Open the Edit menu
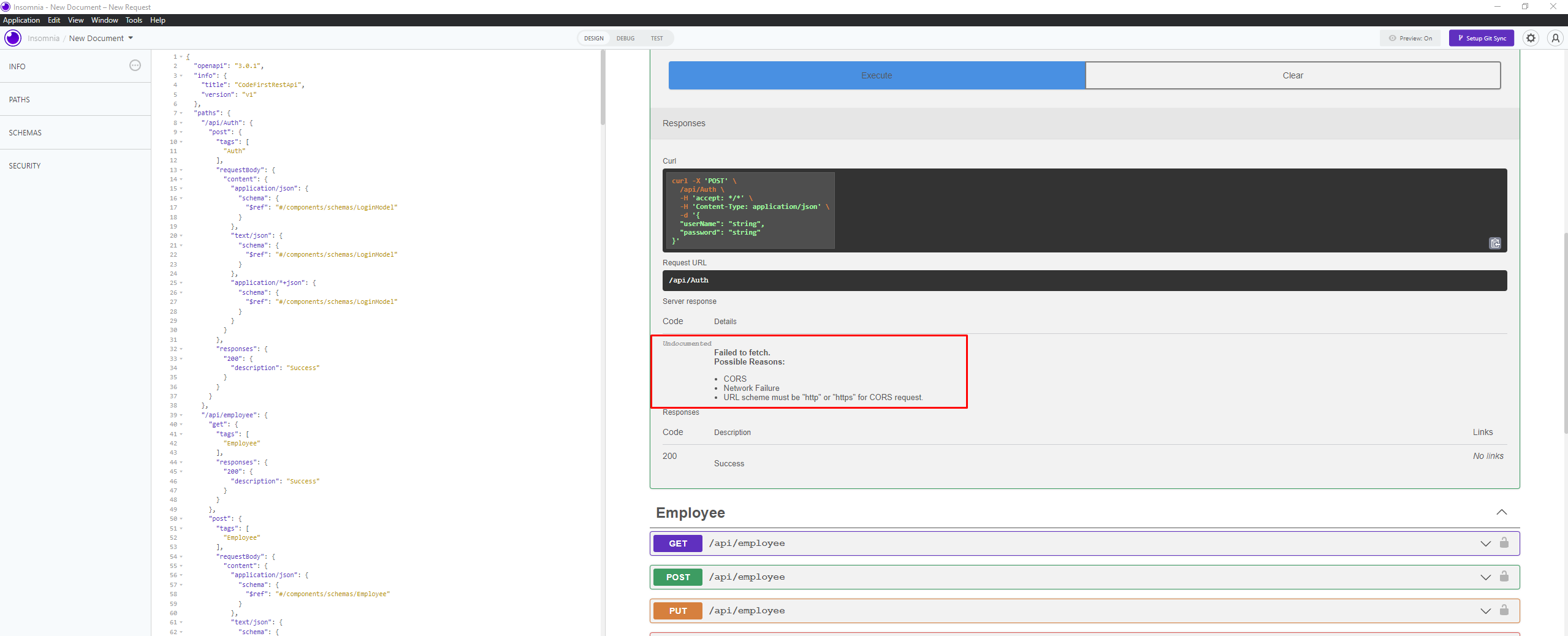 click(54, 20)
